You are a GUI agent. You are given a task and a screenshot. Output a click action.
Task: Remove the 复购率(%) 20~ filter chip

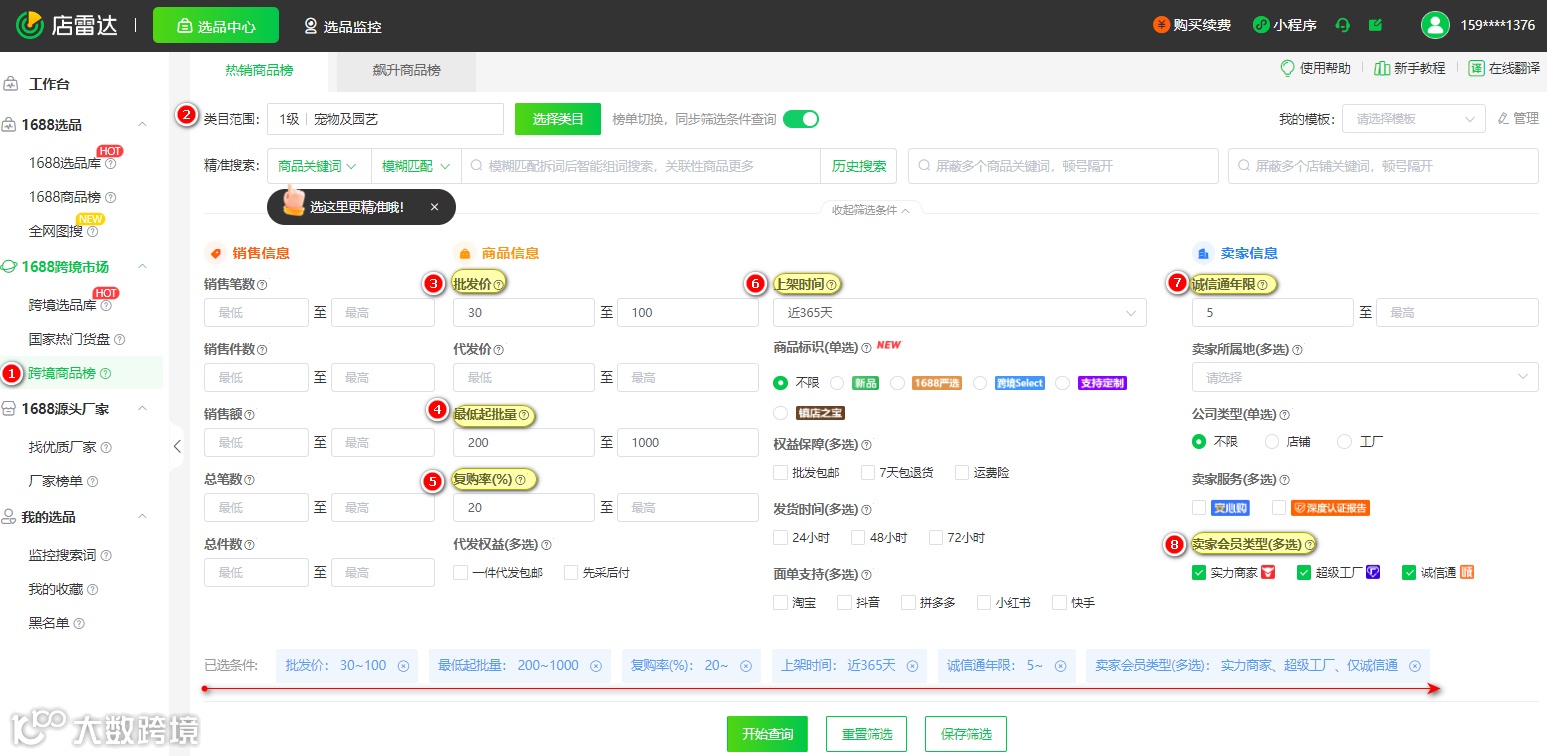745,666
